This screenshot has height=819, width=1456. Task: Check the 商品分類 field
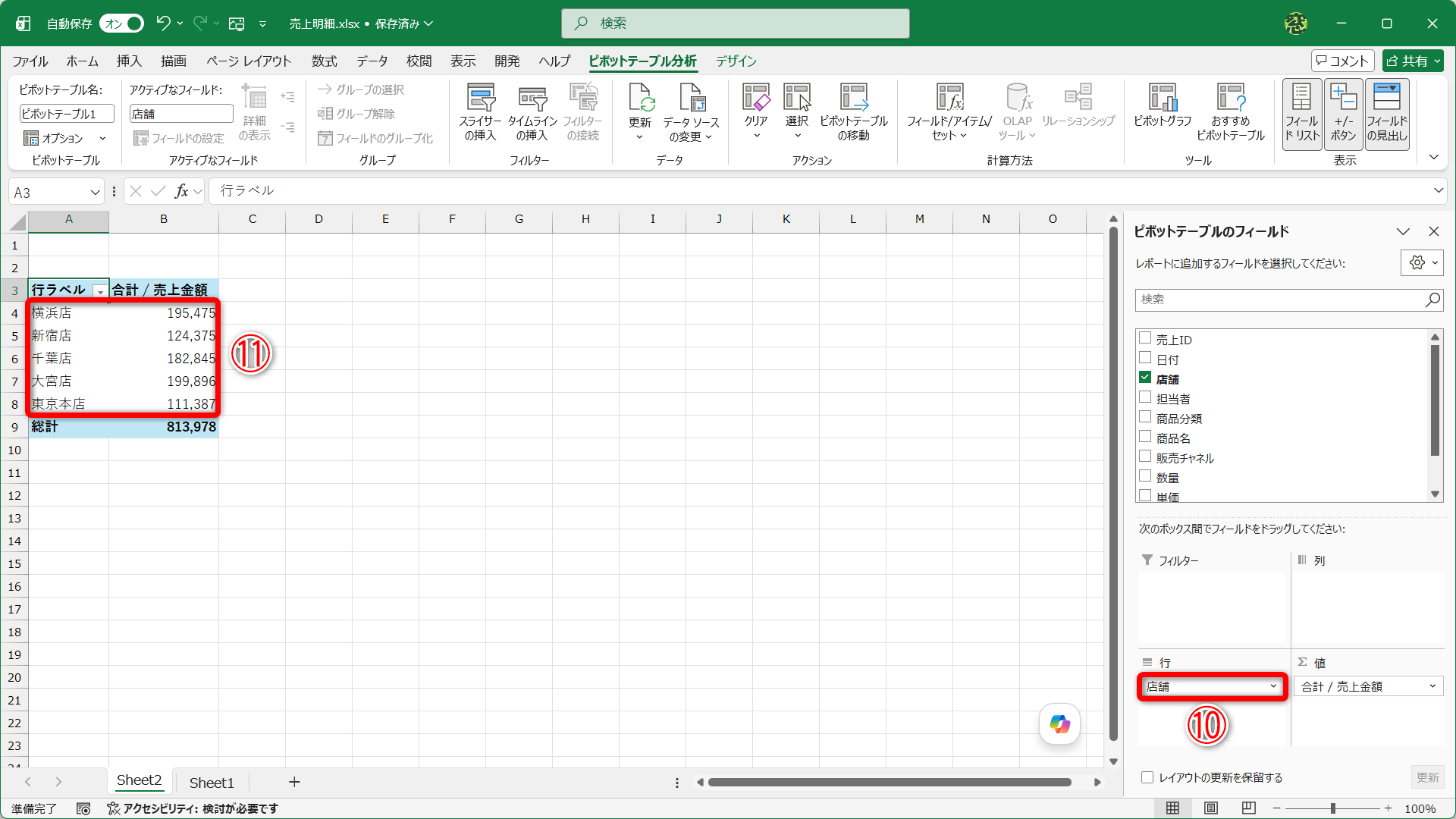point(1145,417)
